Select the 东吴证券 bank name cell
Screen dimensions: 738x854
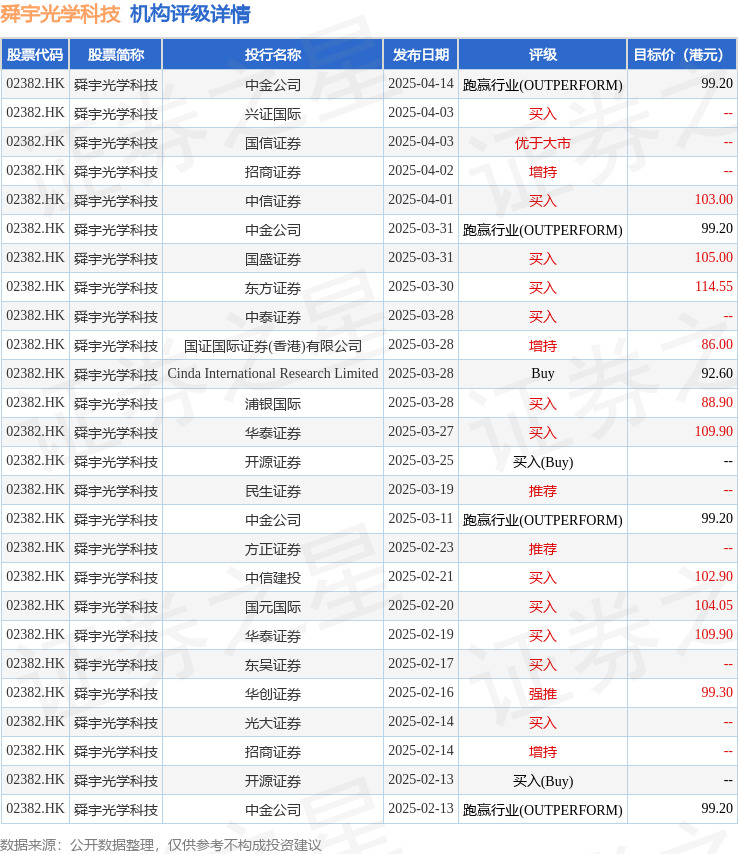tap(273, 664)
